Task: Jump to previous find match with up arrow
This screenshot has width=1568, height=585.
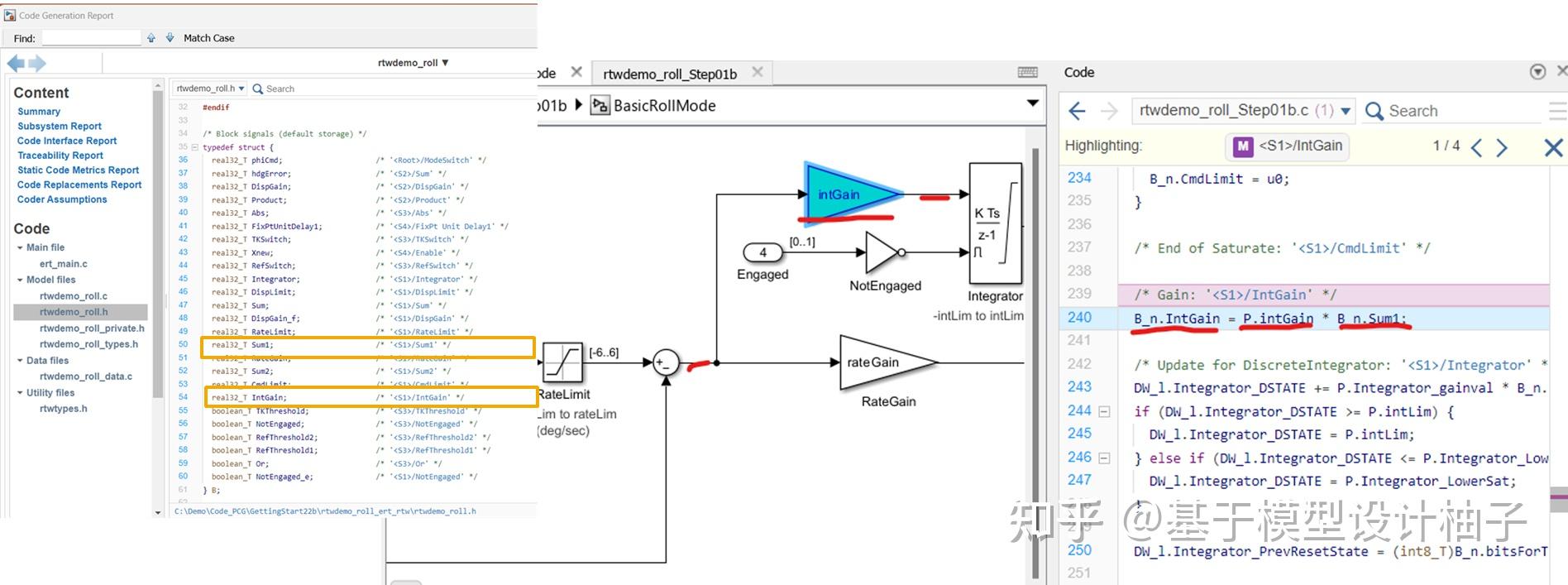Action: click(151, 38)
